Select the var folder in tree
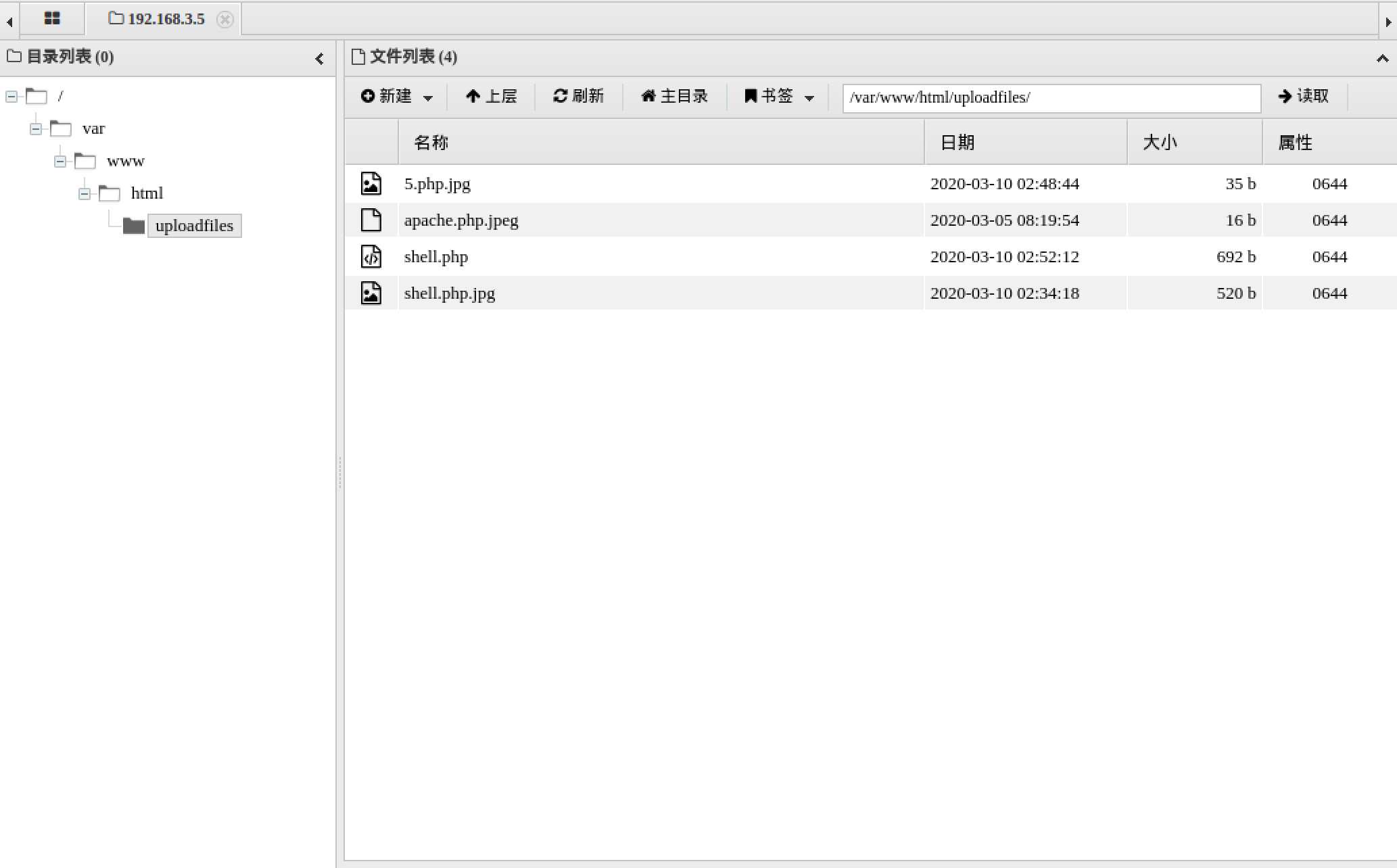The height and width of the screenshot is (868, 1397). pos(93,128)
